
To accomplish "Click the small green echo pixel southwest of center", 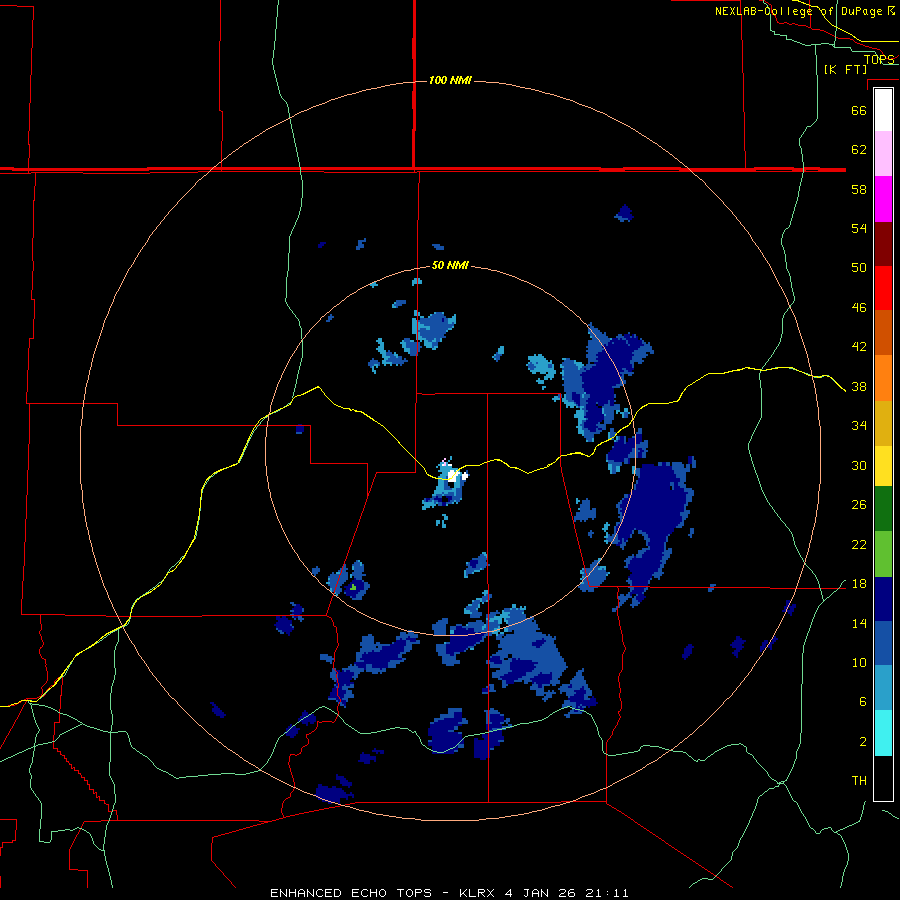I will tap(353, 587).
